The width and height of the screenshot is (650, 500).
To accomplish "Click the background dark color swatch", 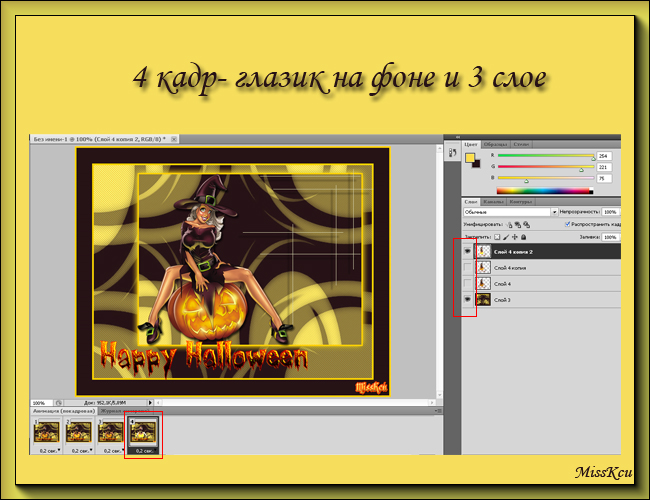I will (x=477, y=164).
